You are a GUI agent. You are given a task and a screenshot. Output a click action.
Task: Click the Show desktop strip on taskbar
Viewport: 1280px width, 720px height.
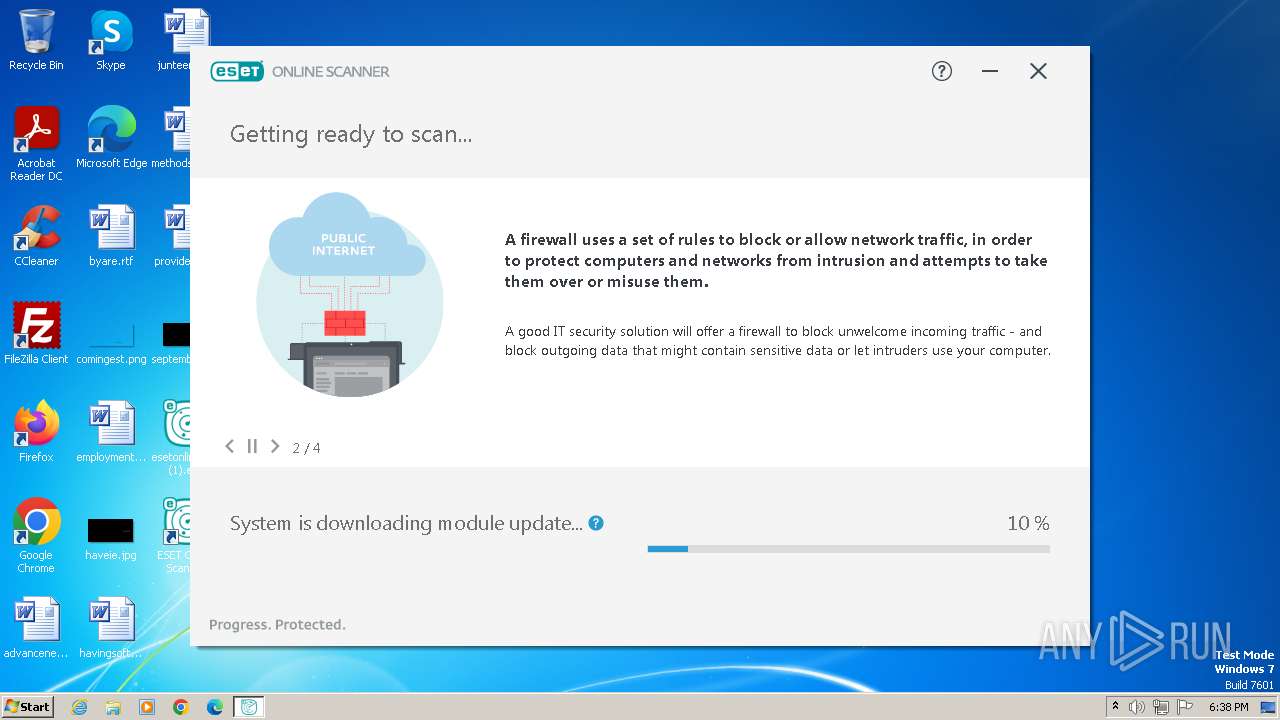pos(1270,707)
